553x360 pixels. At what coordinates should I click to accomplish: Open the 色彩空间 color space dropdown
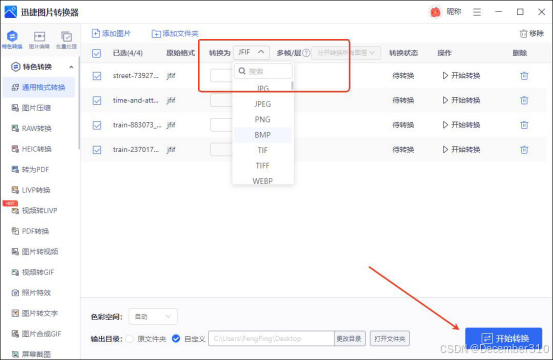(x=153, y=317)
